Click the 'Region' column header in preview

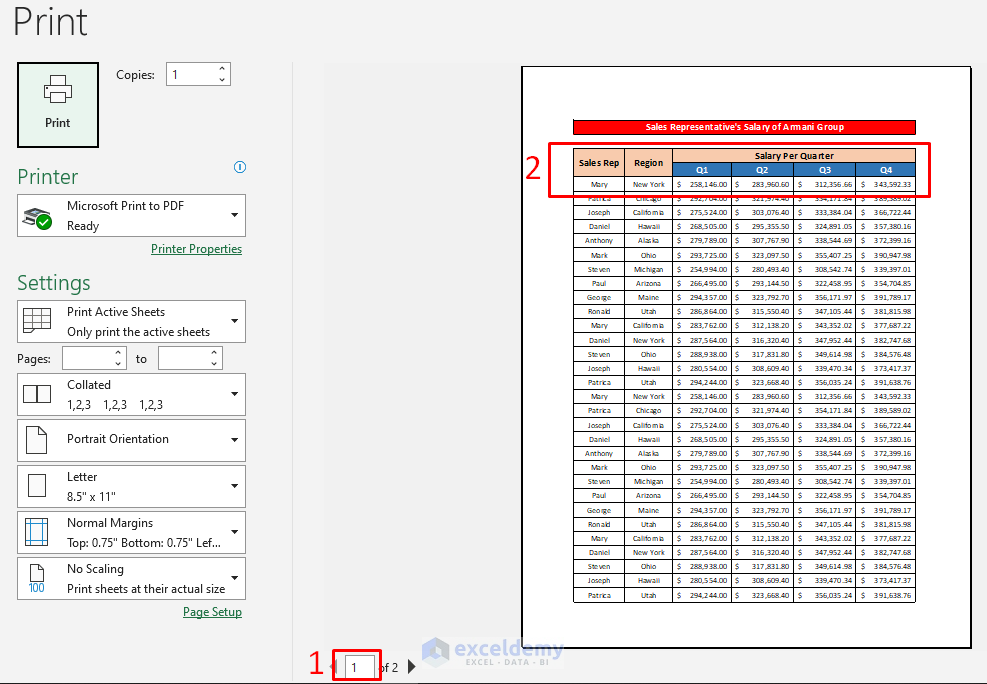pos(648,163)
